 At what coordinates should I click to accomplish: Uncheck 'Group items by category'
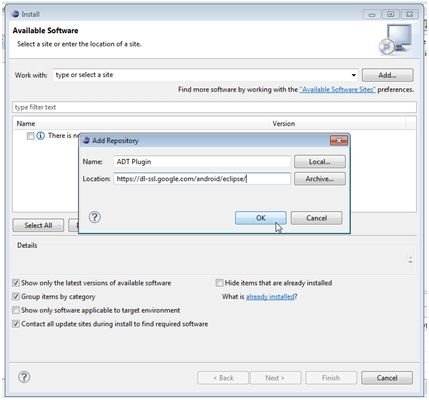coord(16,296)
